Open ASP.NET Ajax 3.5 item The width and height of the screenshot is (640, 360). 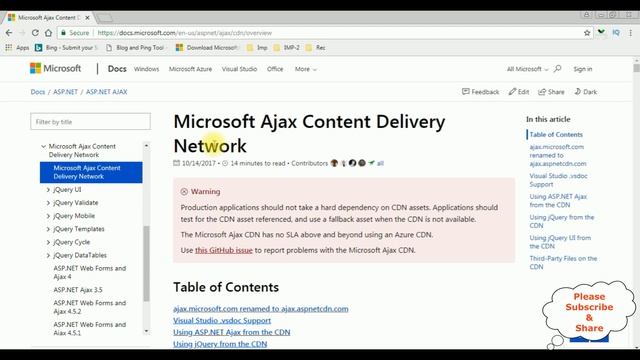click(78, 290)
